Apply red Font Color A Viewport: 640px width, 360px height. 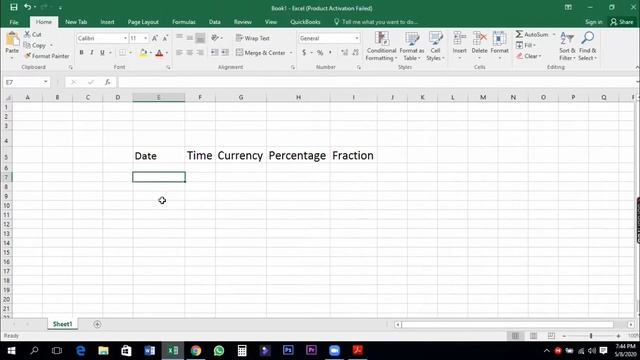click(x=160, y=53)
